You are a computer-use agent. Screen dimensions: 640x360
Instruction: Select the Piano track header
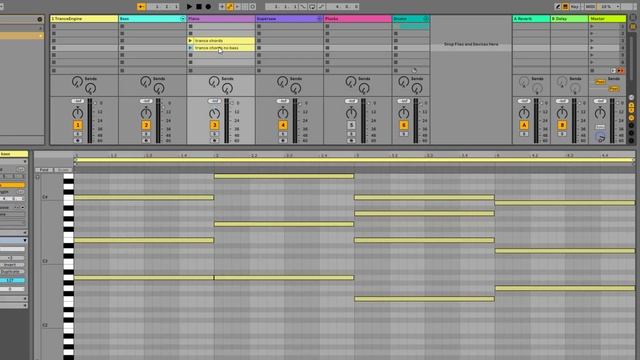pyautogui.click(x=221, y=19)
